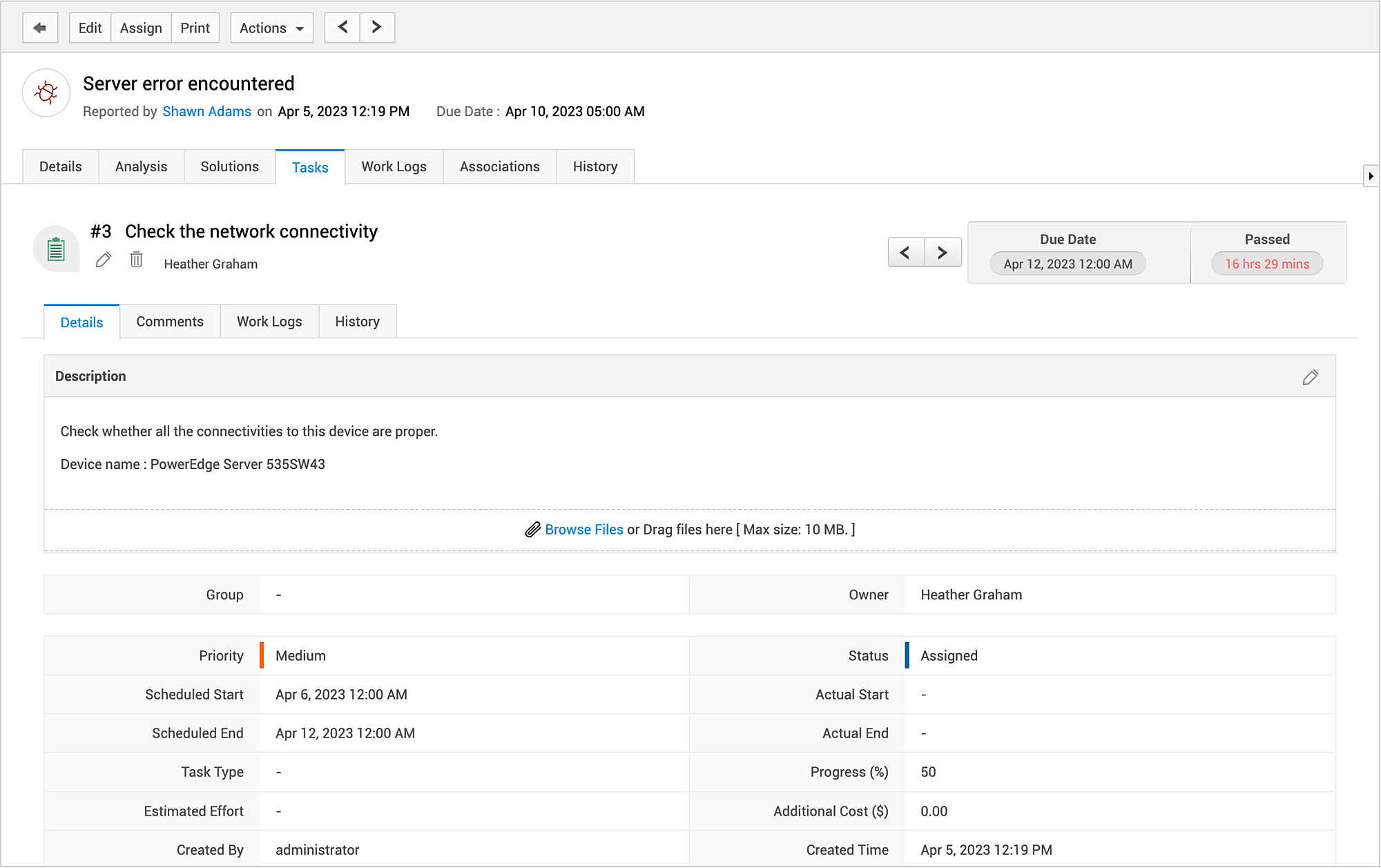The height and width of the screenshot is (868, 1381).
Task: Click the green clipboard task icon
Action: click(x=56, y=249)
